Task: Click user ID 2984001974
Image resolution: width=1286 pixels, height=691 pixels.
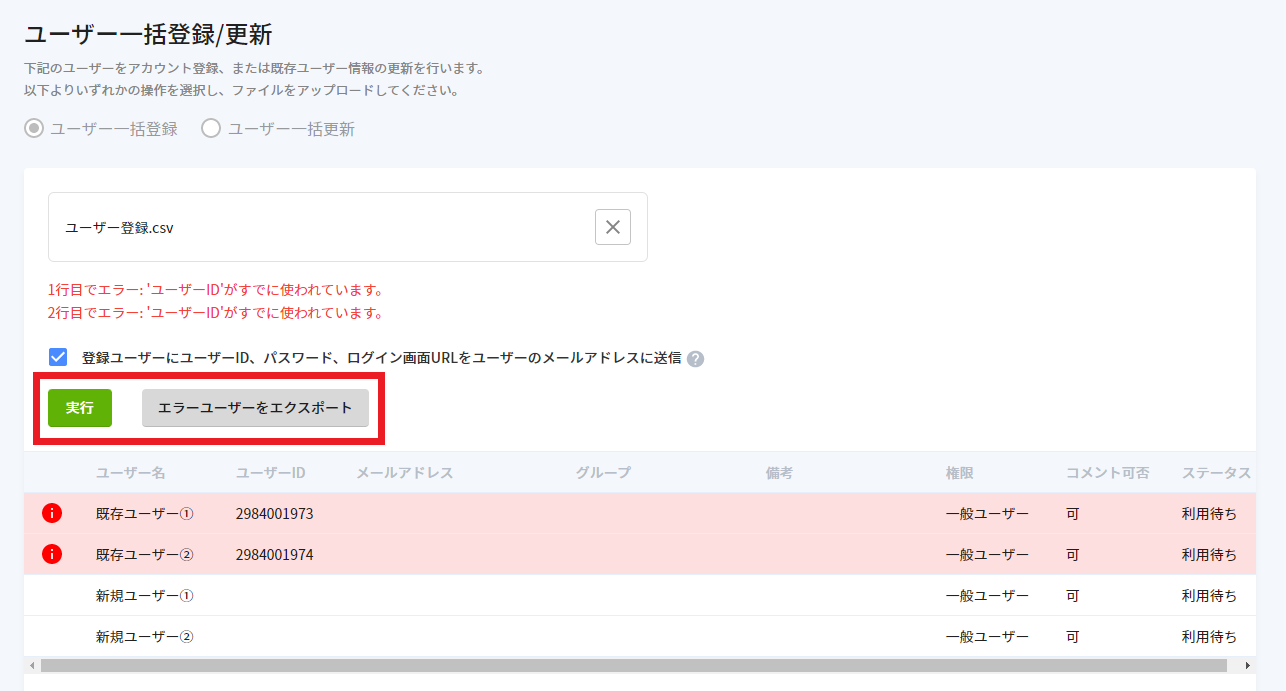Action: (x=275, y=554)
